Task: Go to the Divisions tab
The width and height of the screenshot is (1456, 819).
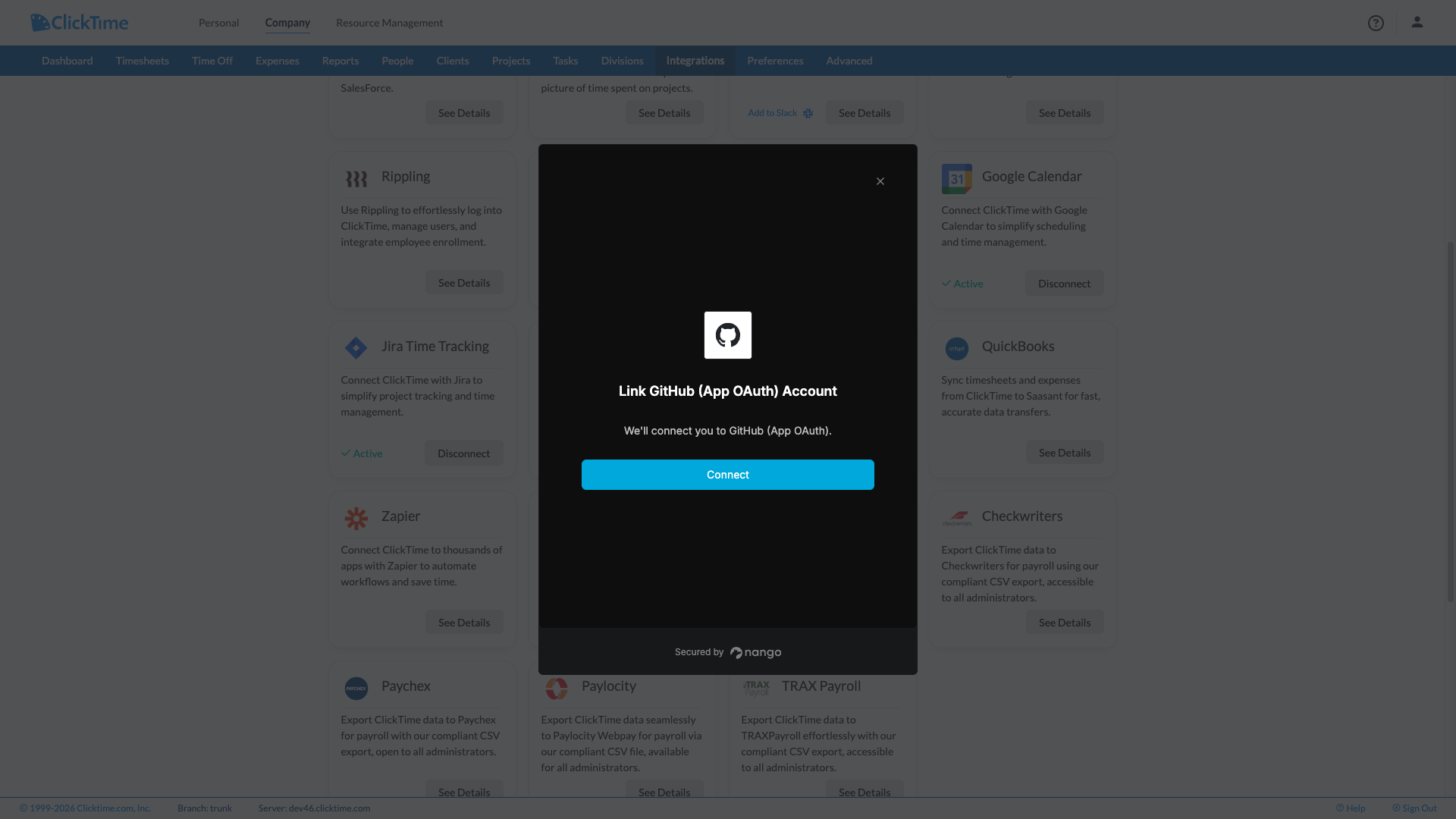Action: (623, 61)
